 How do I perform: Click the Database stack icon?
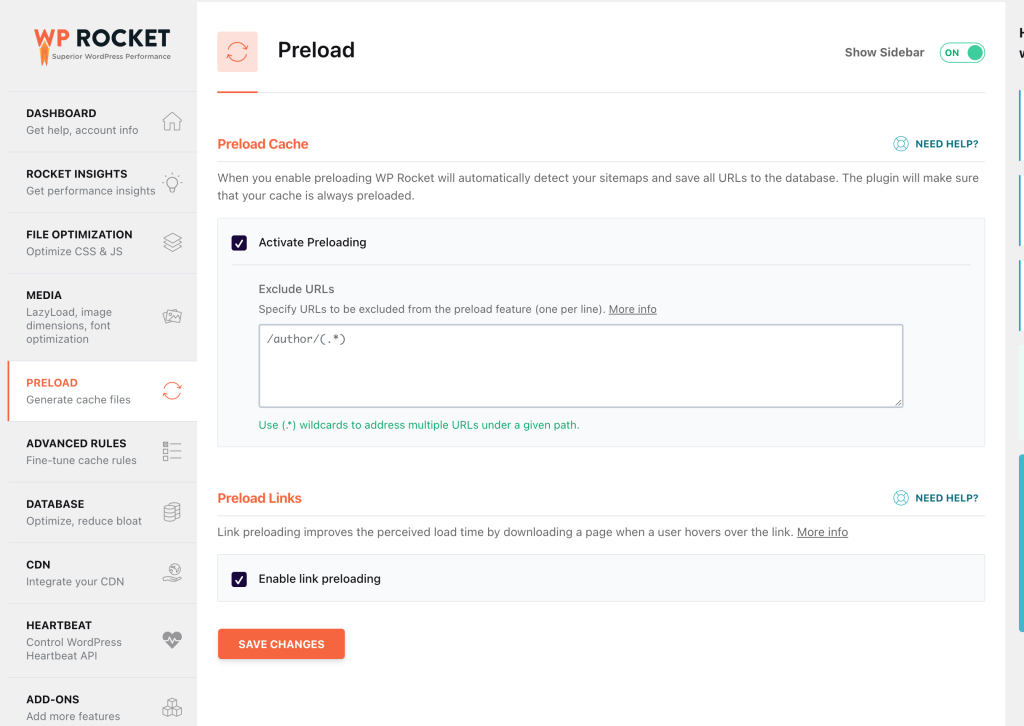172,512
